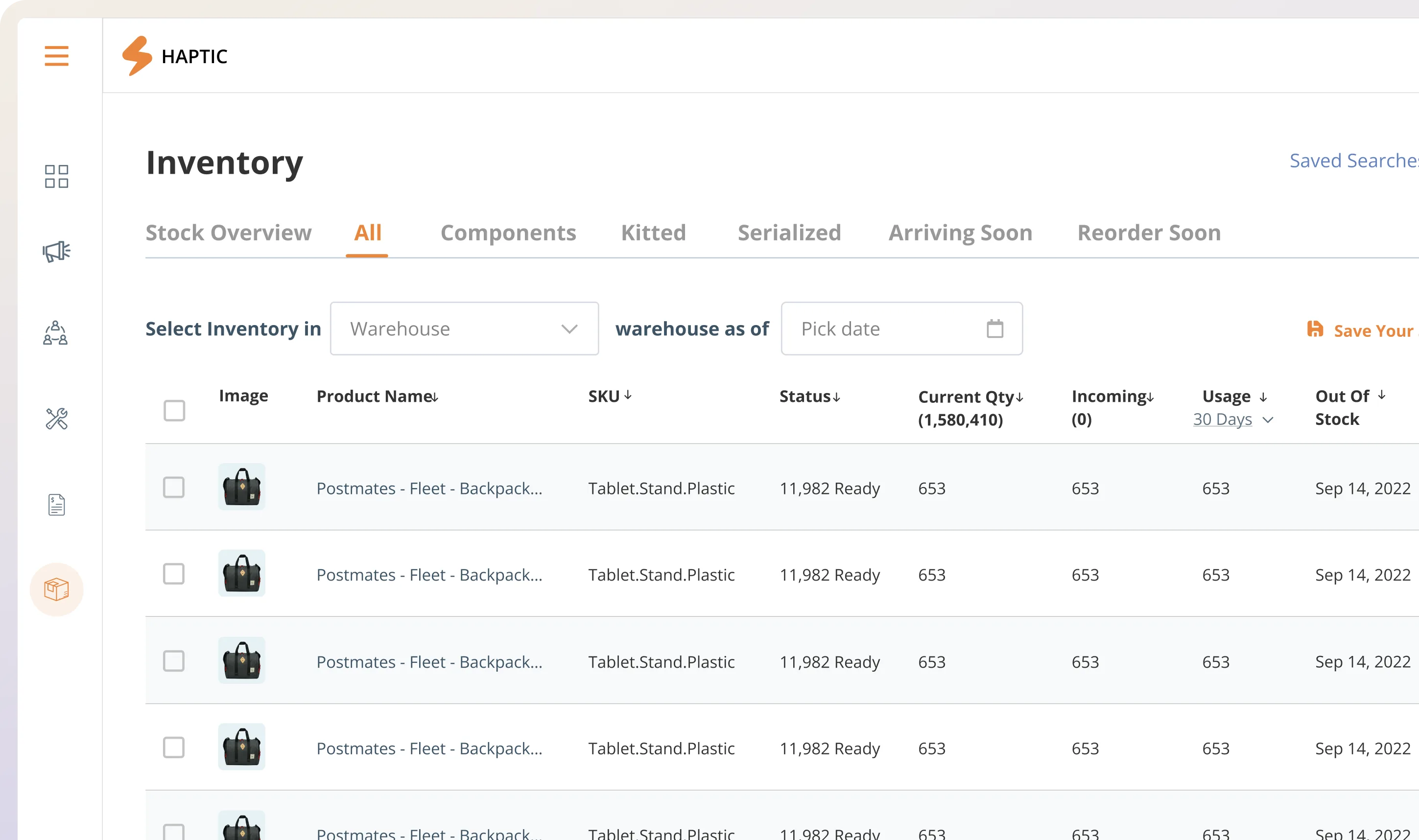The height and width of the screenshot is (840, 1419).
Task: Click the orange save disk icon
Action: coord(1315,329)
